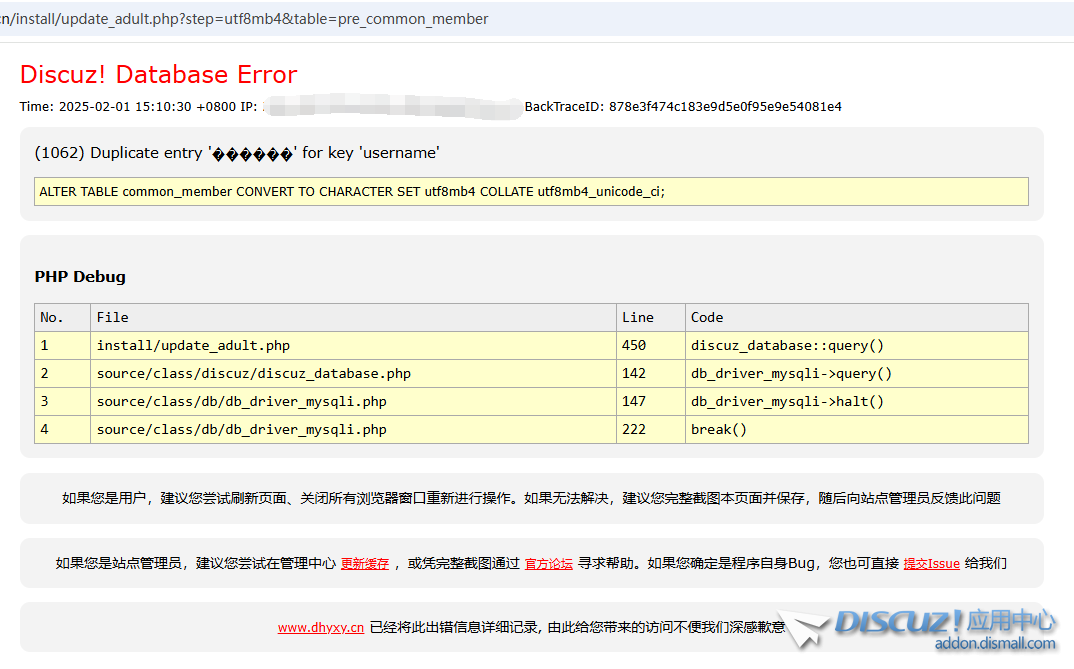Image resolution: width=1074 pixels, height=669 pixels.
Task: Click the 'Discuz! Database Error' heading
Action: pyautogui.click(x=158, y=75)
